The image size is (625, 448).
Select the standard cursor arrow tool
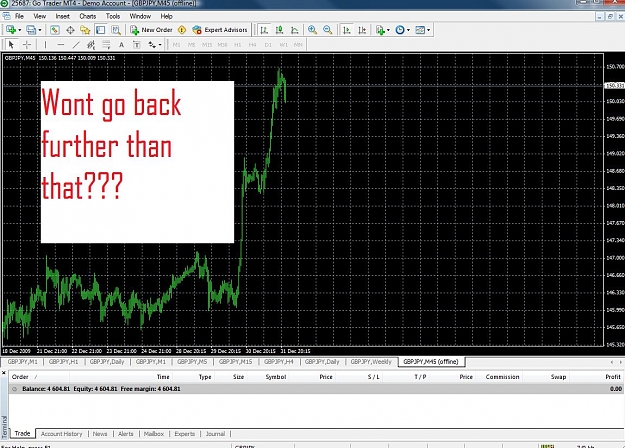pyautogui.click(x=11, y=45)
